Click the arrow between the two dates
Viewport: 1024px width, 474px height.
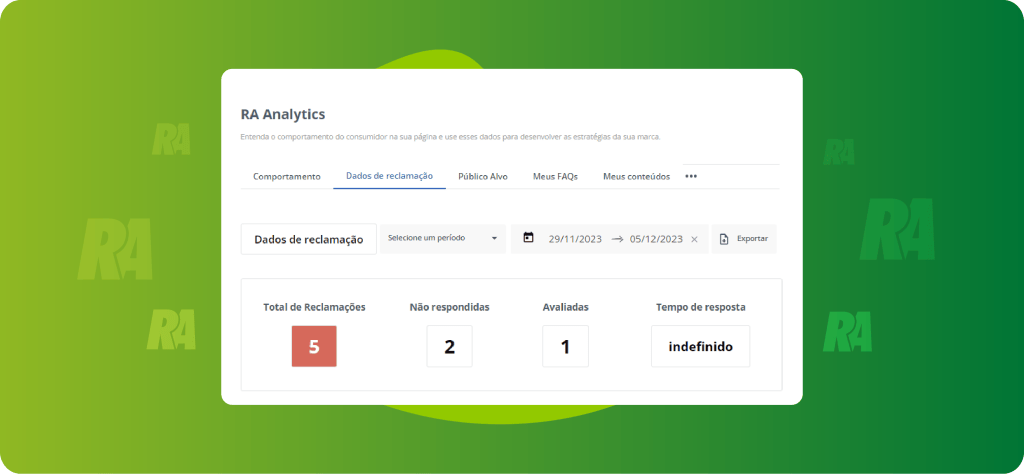pyautogui.click(x=617, y=239)
